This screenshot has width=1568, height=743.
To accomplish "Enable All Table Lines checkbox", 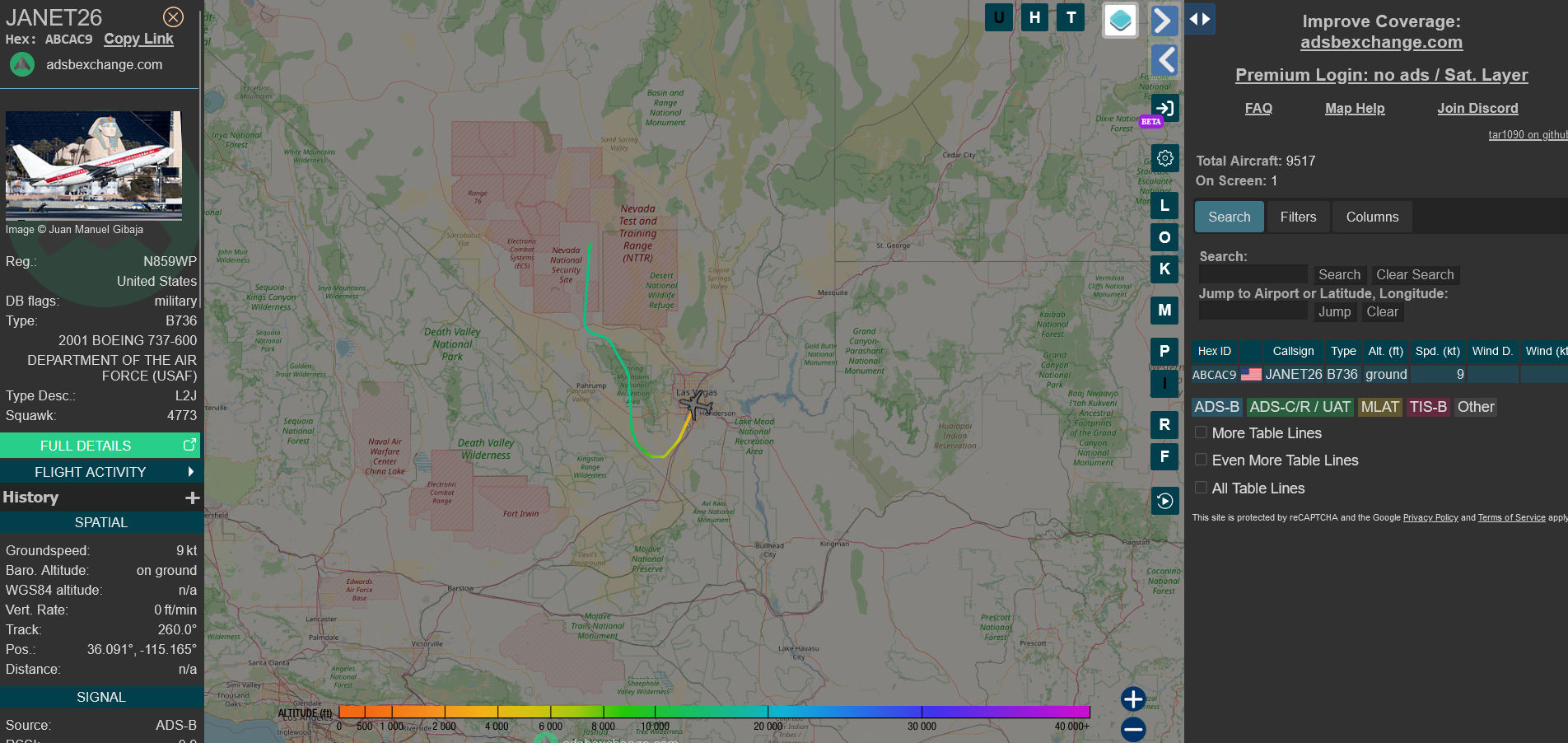I will pyautogui.click(x=1201, y=488).
